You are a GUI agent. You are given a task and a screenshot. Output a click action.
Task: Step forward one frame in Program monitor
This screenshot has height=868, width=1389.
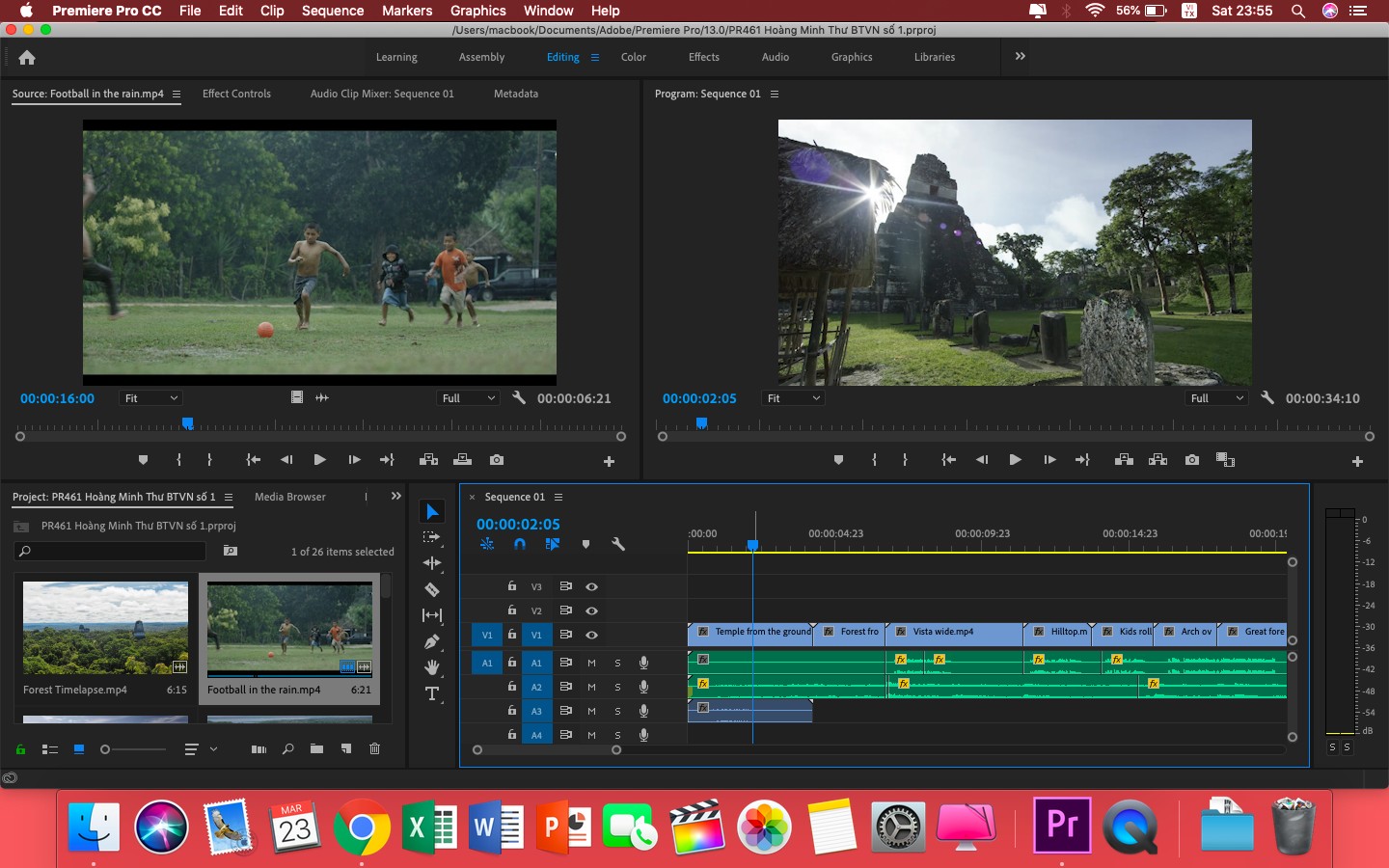1049,460
